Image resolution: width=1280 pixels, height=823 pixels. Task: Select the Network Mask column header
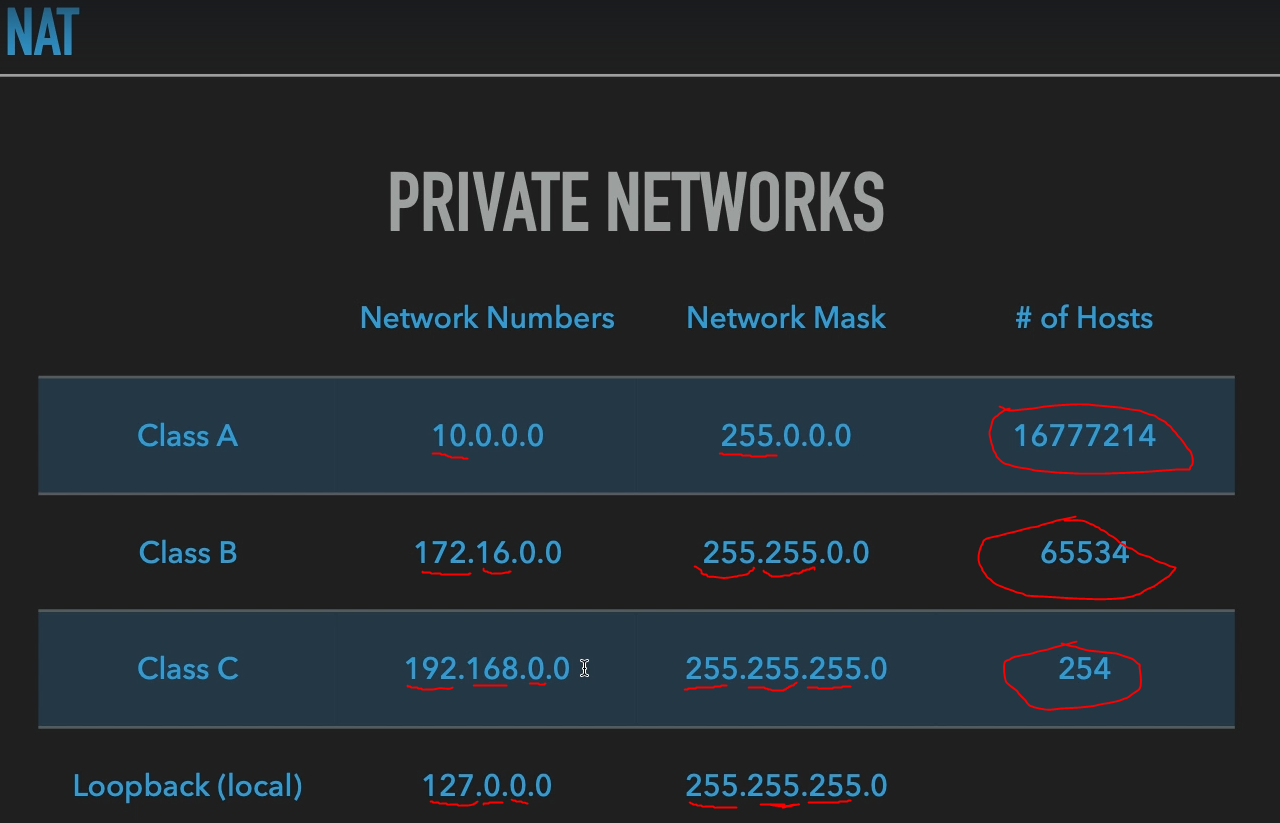pos(786,318)
